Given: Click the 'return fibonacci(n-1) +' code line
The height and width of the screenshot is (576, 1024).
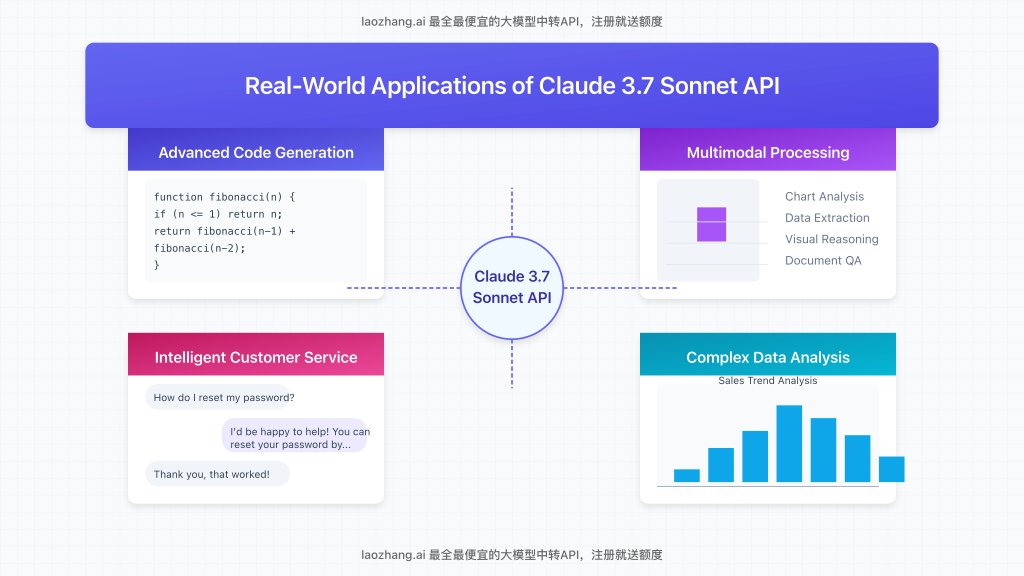Looking at the screenshot, I should point(225,231).
